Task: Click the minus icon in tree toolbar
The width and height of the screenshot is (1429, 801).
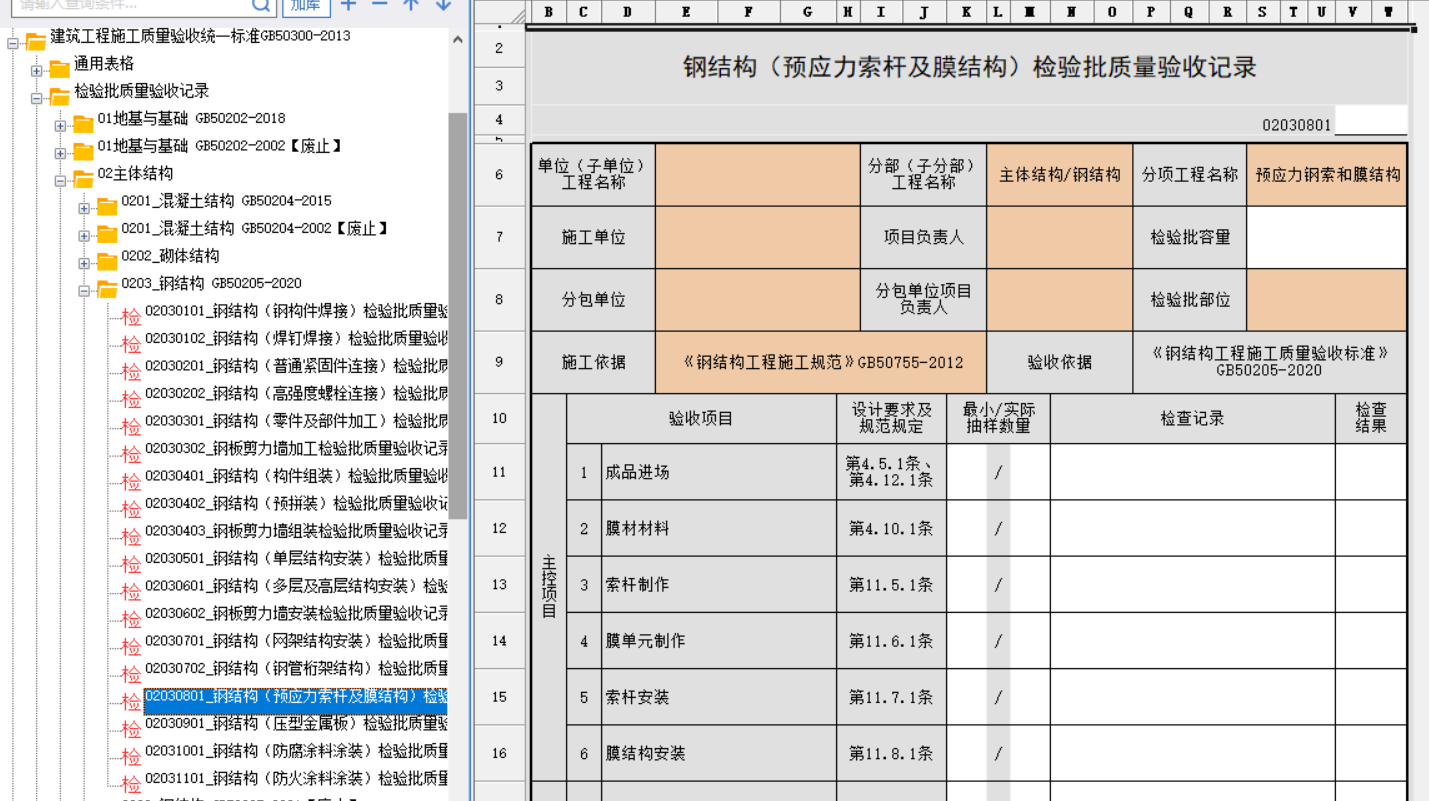Action: (x=380, y=5)
